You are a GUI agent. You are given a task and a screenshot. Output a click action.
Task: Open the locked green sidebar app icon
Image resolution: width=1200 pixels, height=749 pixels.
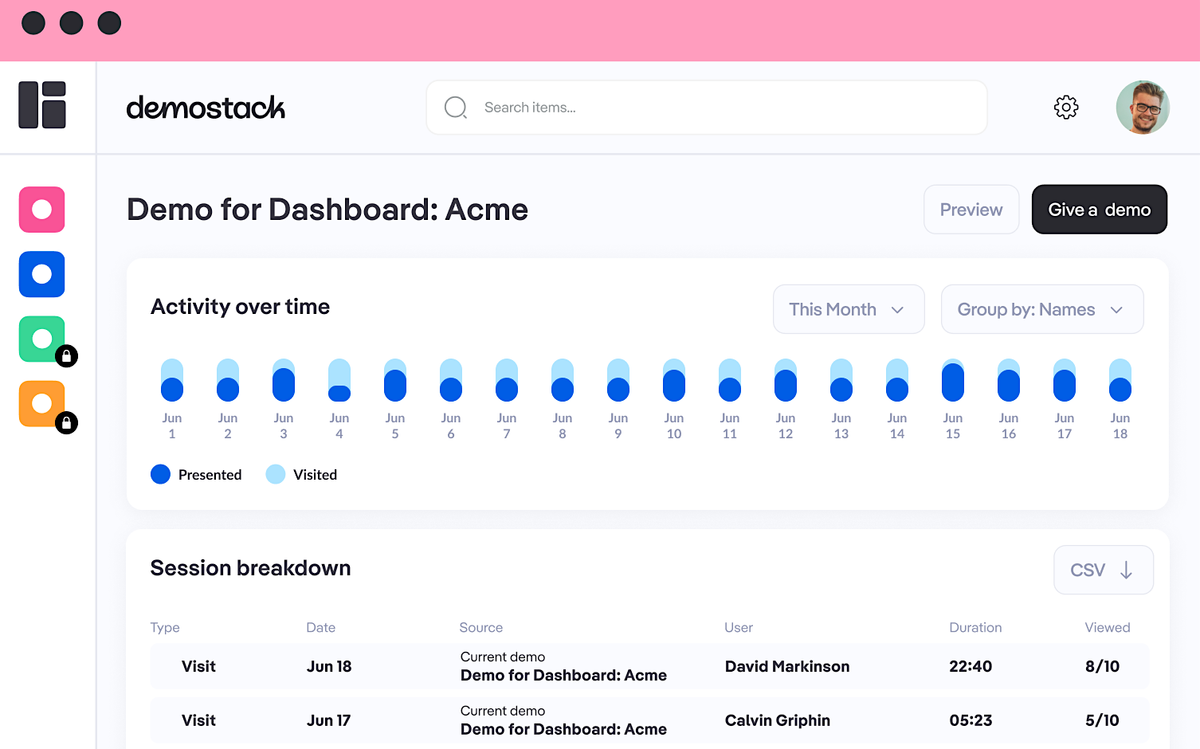click(42, 340)
